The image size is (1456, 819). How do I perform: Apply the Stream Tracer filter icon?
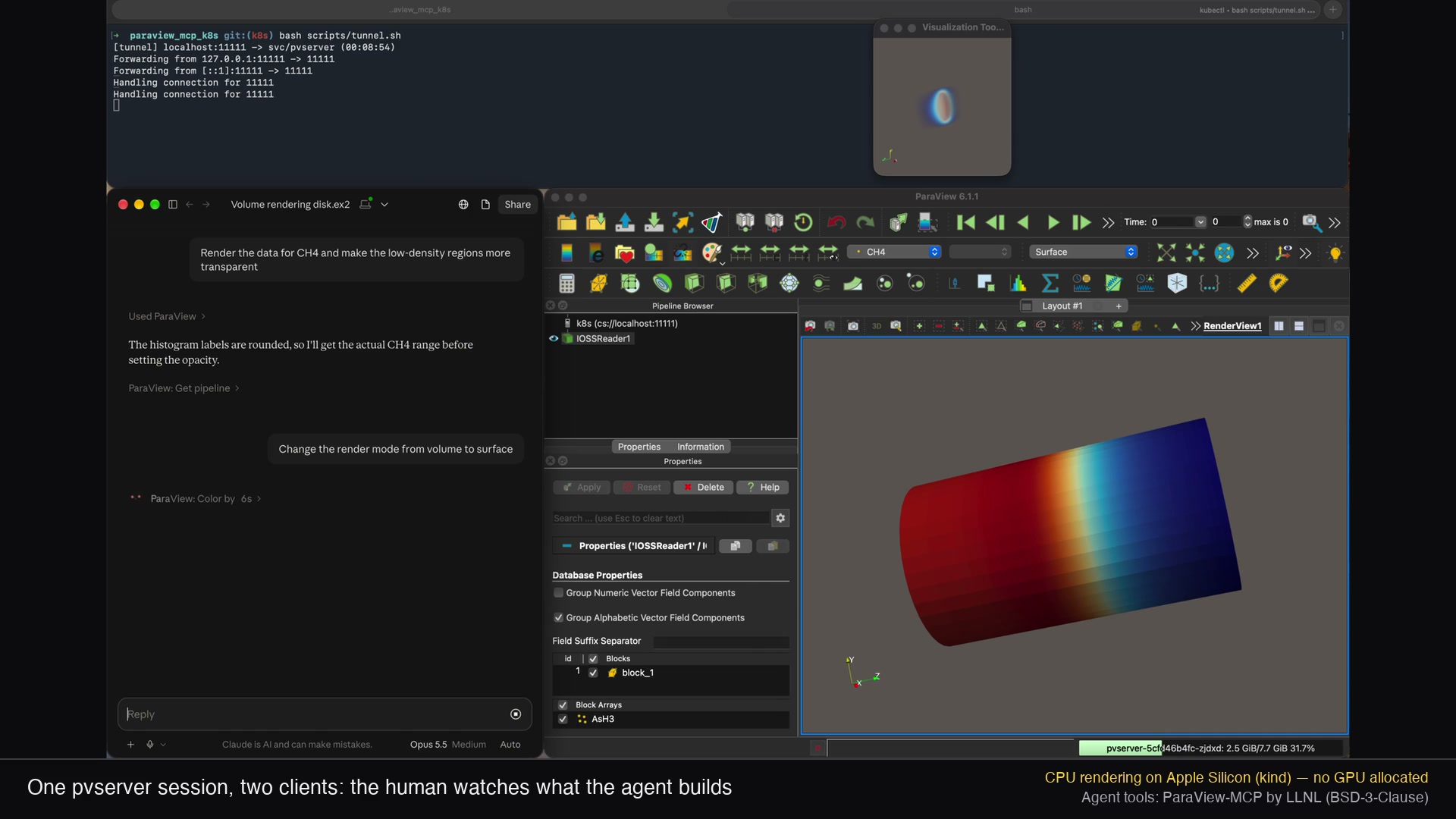[821, 284]
